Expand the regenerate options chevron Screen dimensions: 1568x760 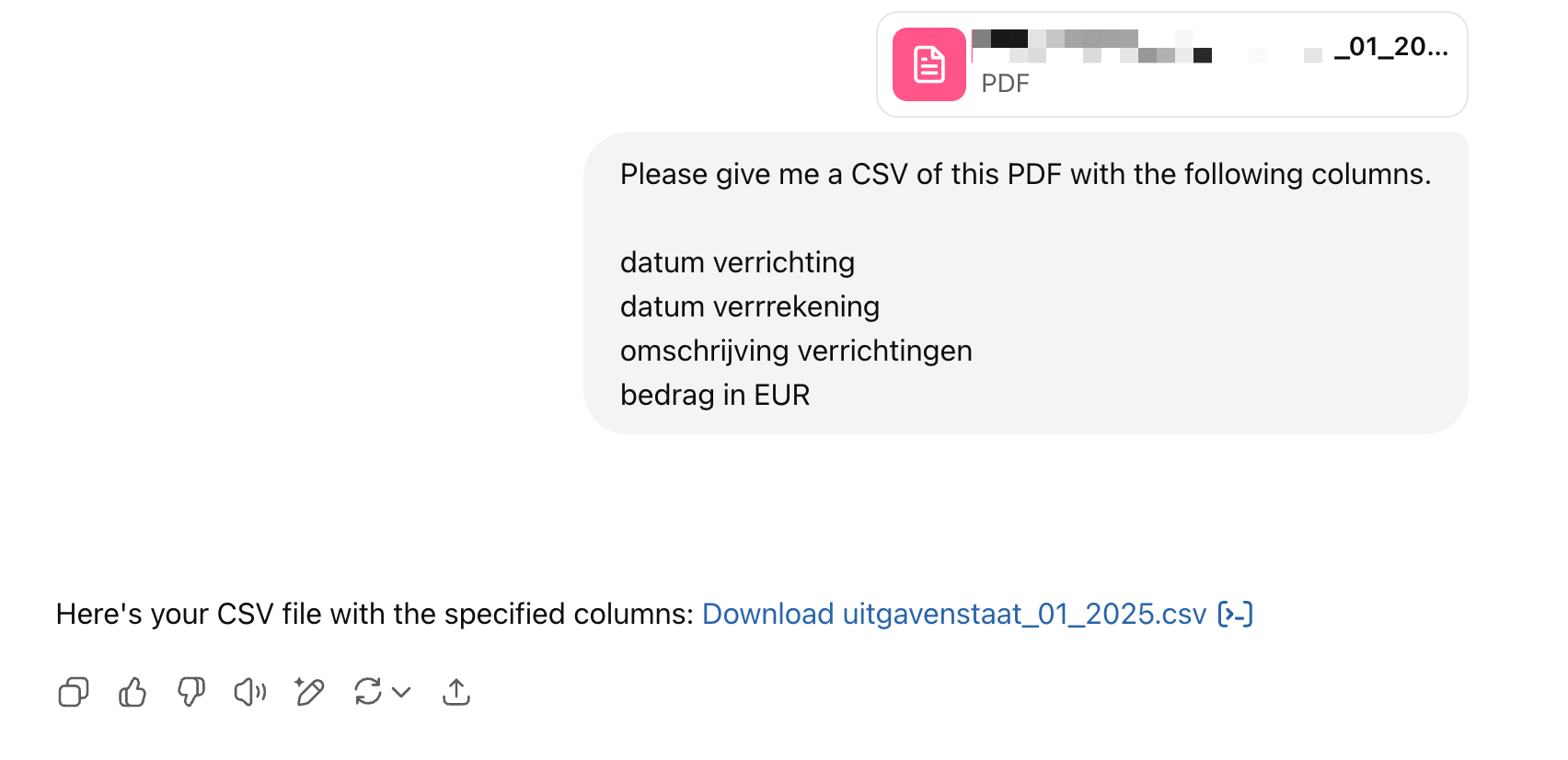click(401, 692)
